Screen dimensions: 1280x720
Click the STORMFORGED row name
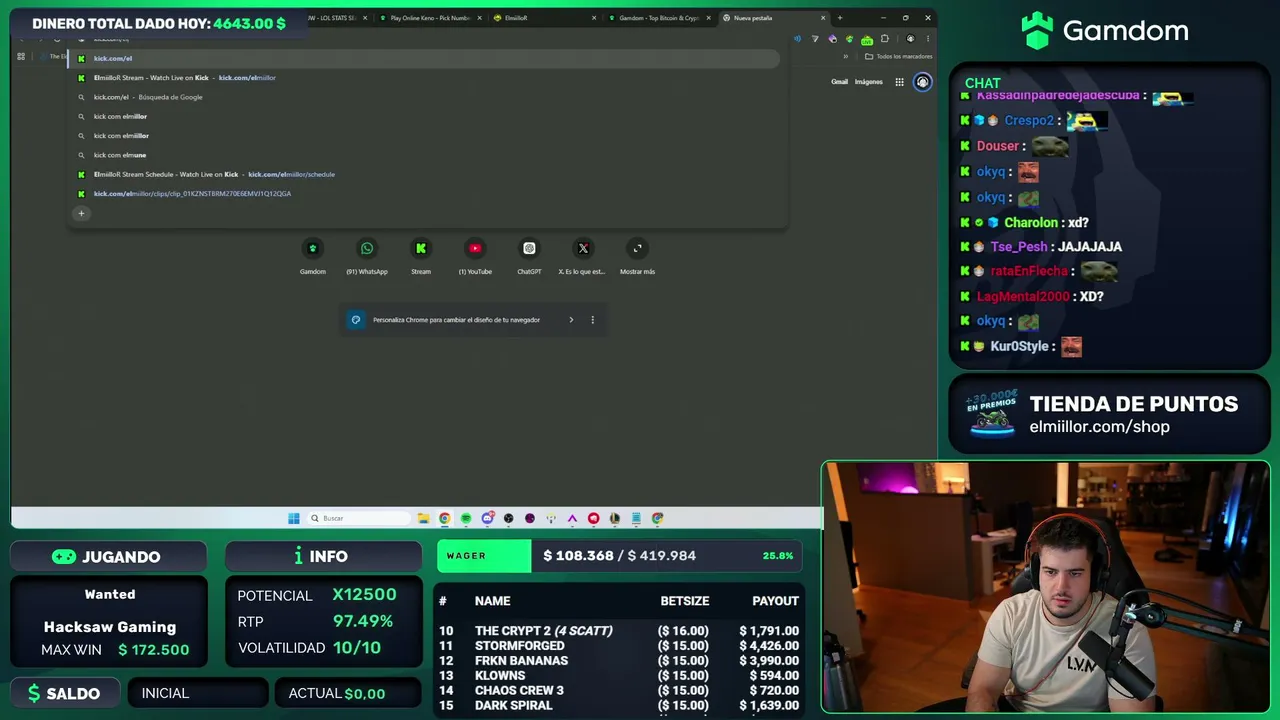[519, 646]
